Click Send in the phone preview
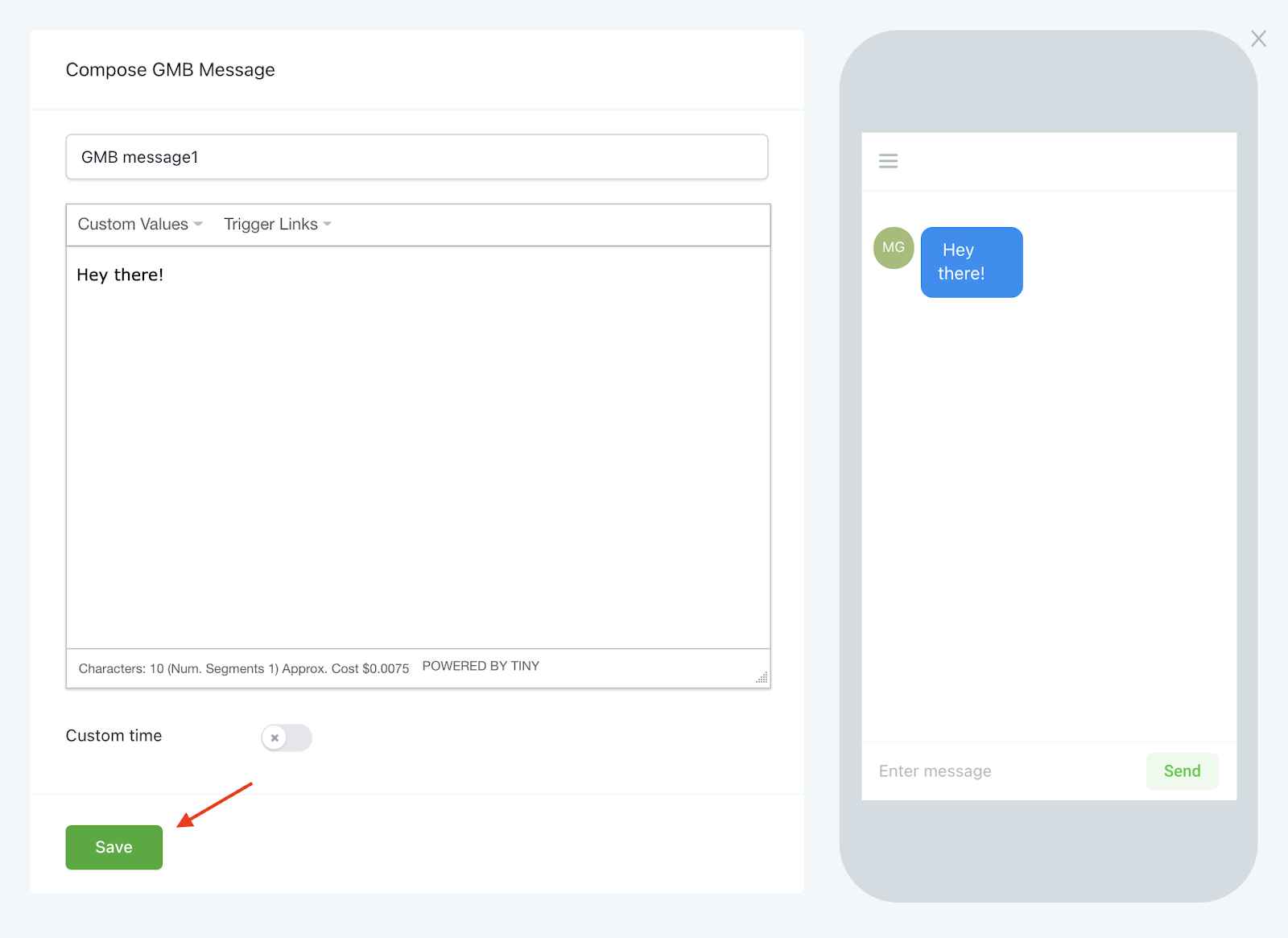 [1182, 771]
